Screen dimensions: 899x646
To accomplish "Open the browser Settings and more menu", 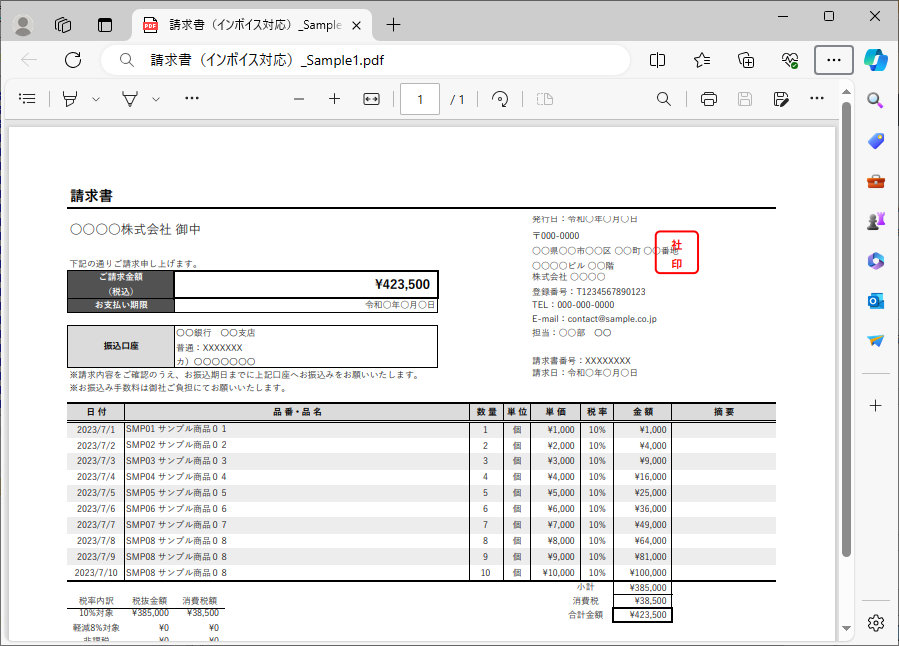I will [x=833, y=60].
